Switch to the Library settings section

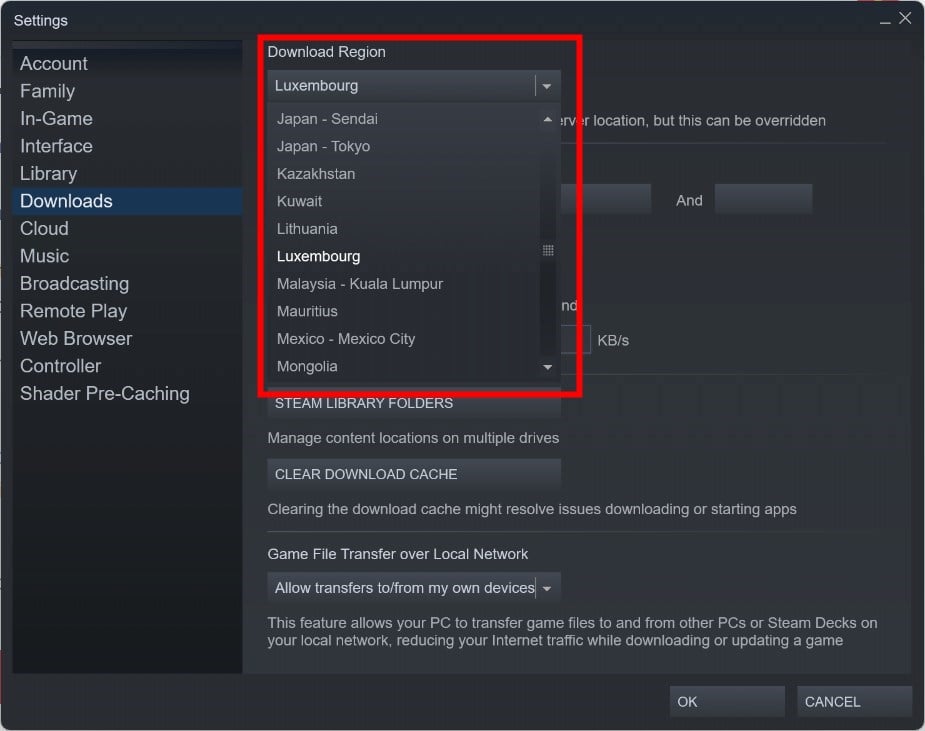point(48,173)
